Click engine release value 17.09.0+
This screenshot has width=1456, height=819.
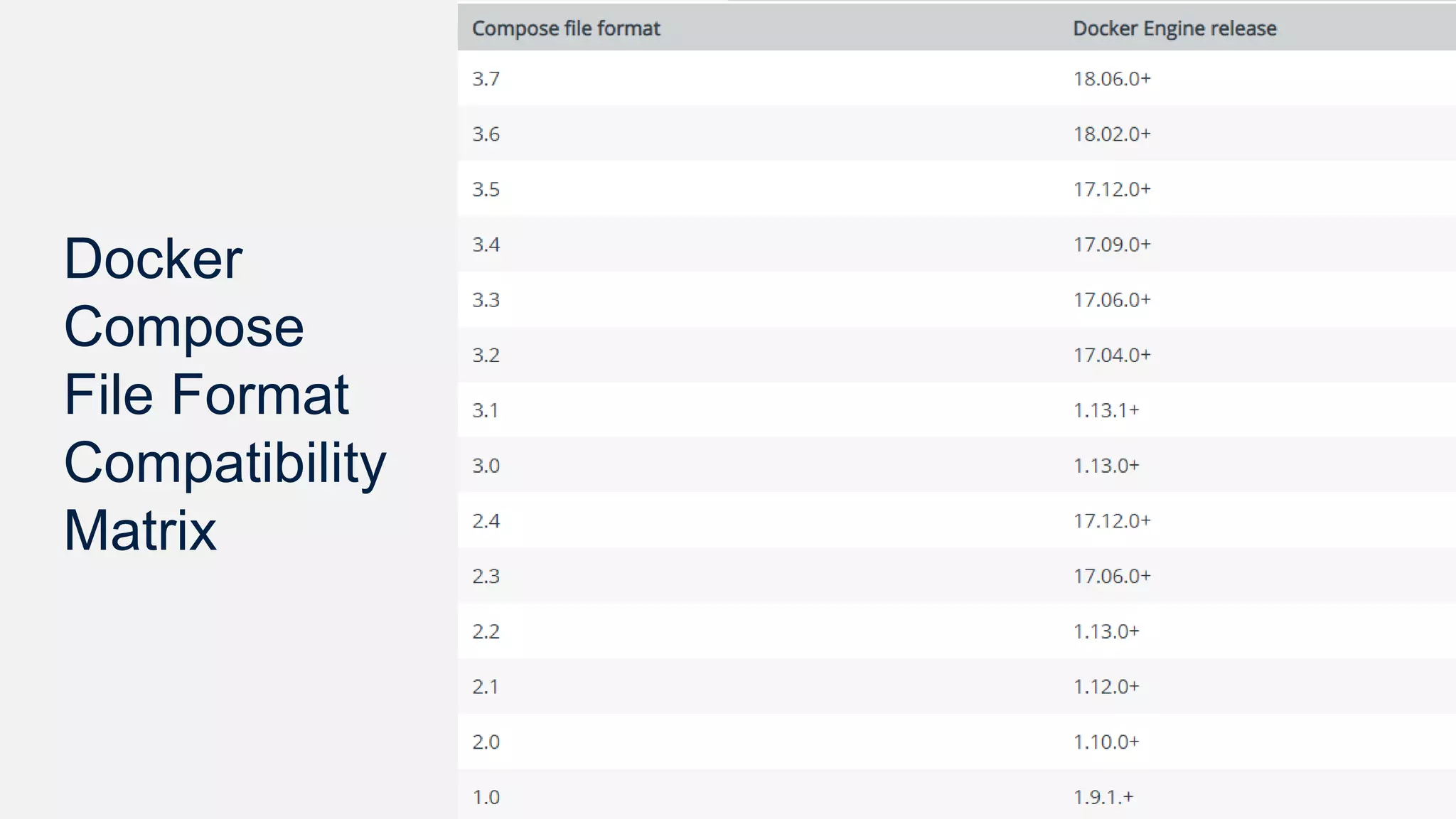pos(1112,245)
